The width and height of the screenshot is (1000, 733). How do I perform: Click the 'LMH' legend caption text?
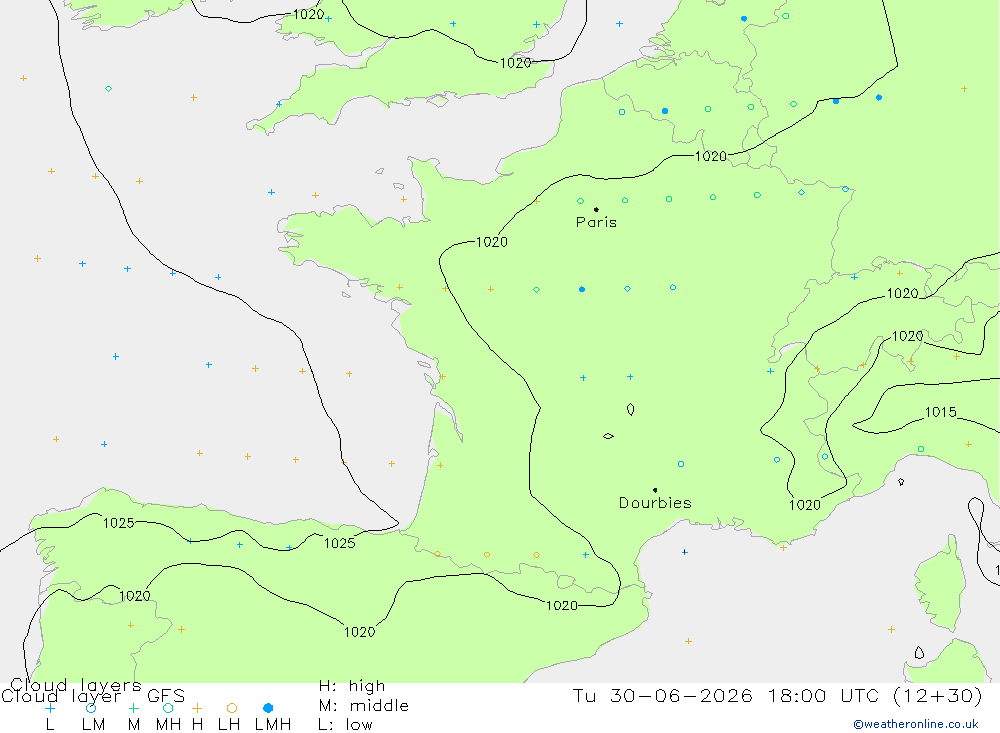tap(273, 725)
